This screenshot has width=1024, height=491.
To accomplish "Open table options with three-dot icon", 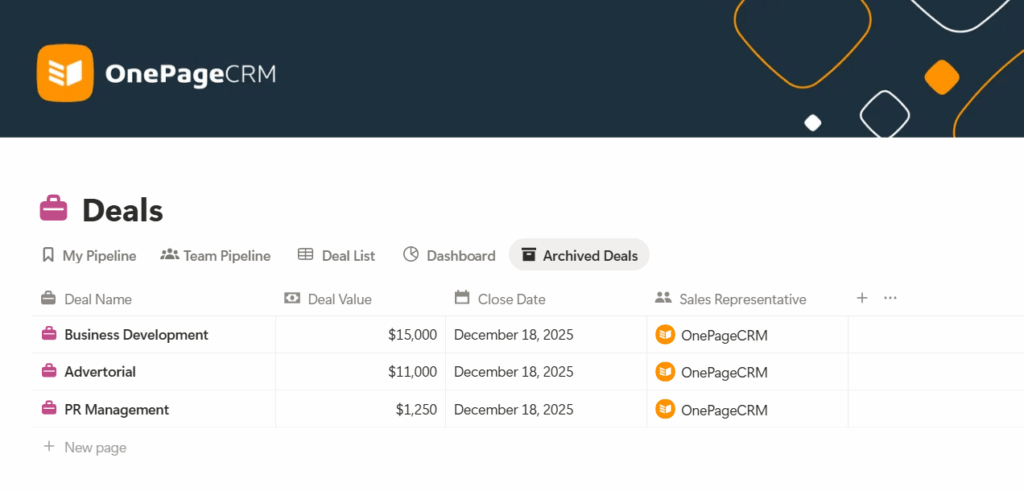I will (890, 298).
